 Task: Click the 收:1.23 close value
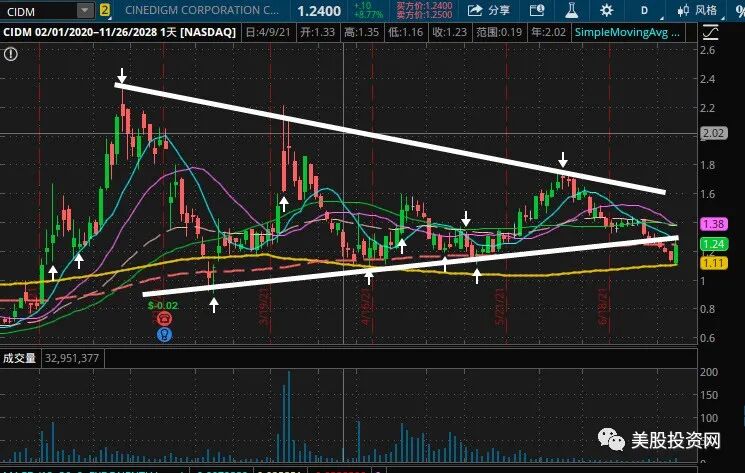coord(449,32)
